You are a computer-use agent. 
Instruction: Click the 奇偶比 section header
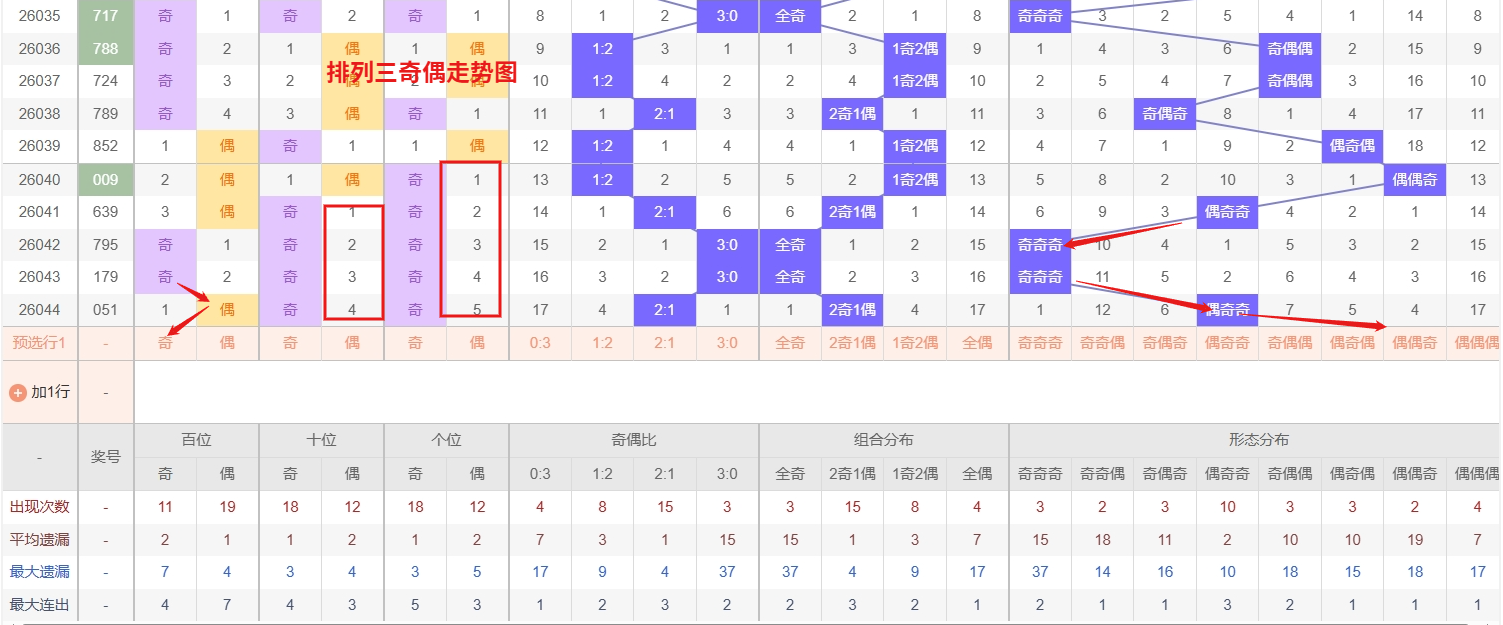(x=633, y=439)
